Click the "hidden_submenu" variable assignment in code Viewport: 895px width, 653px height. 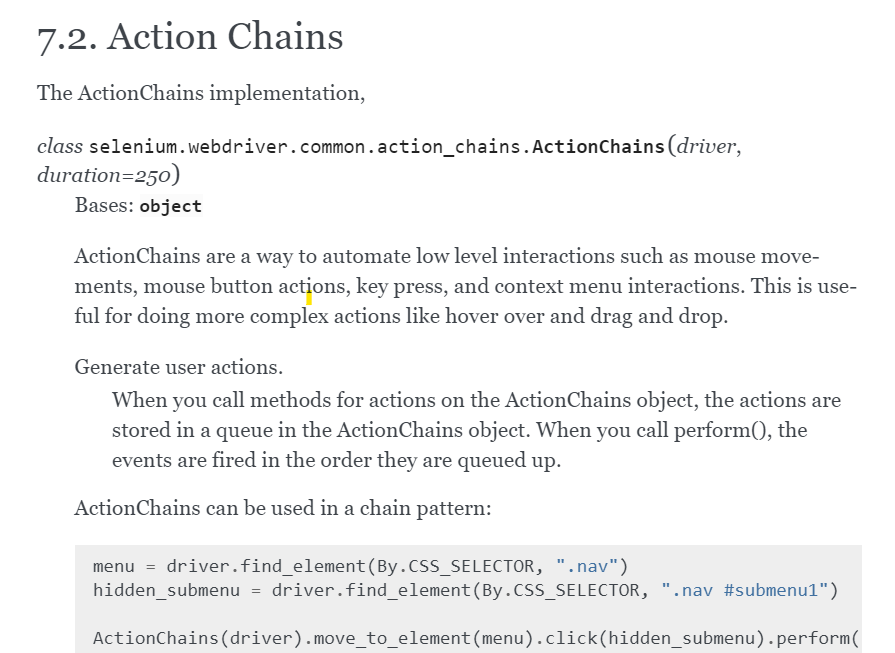[166, 590]
